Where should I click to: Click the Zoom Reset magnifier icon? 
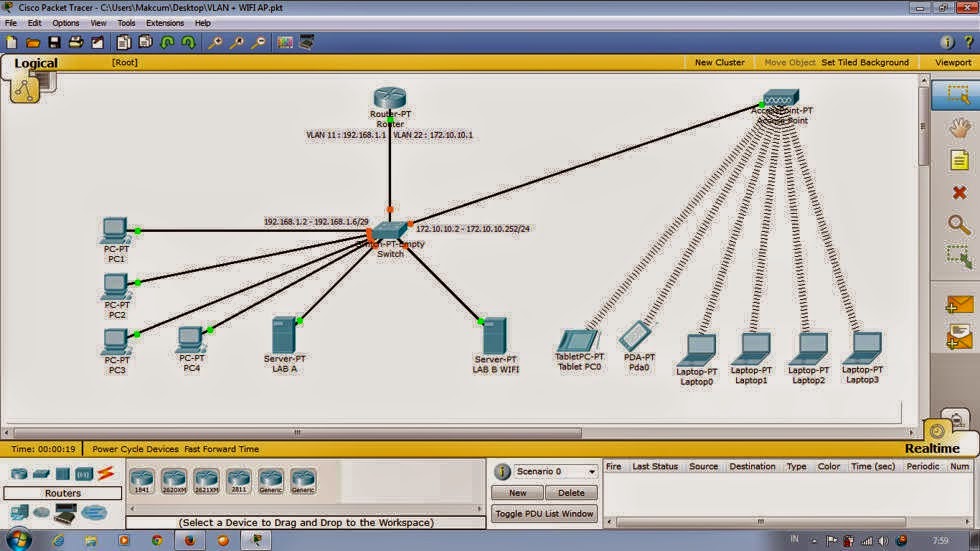point(236,42)
